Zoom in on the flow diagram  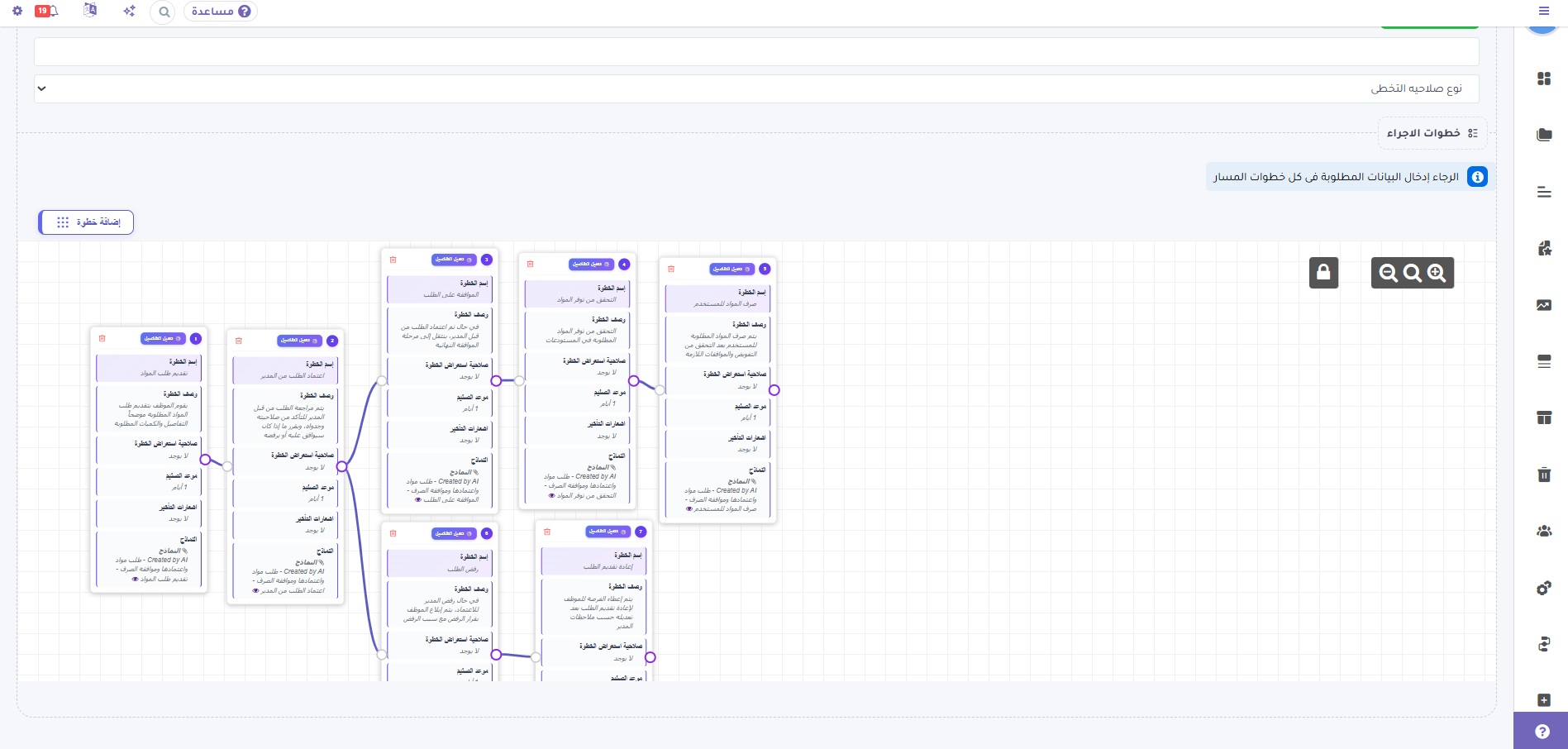(x=1437, y=273)
